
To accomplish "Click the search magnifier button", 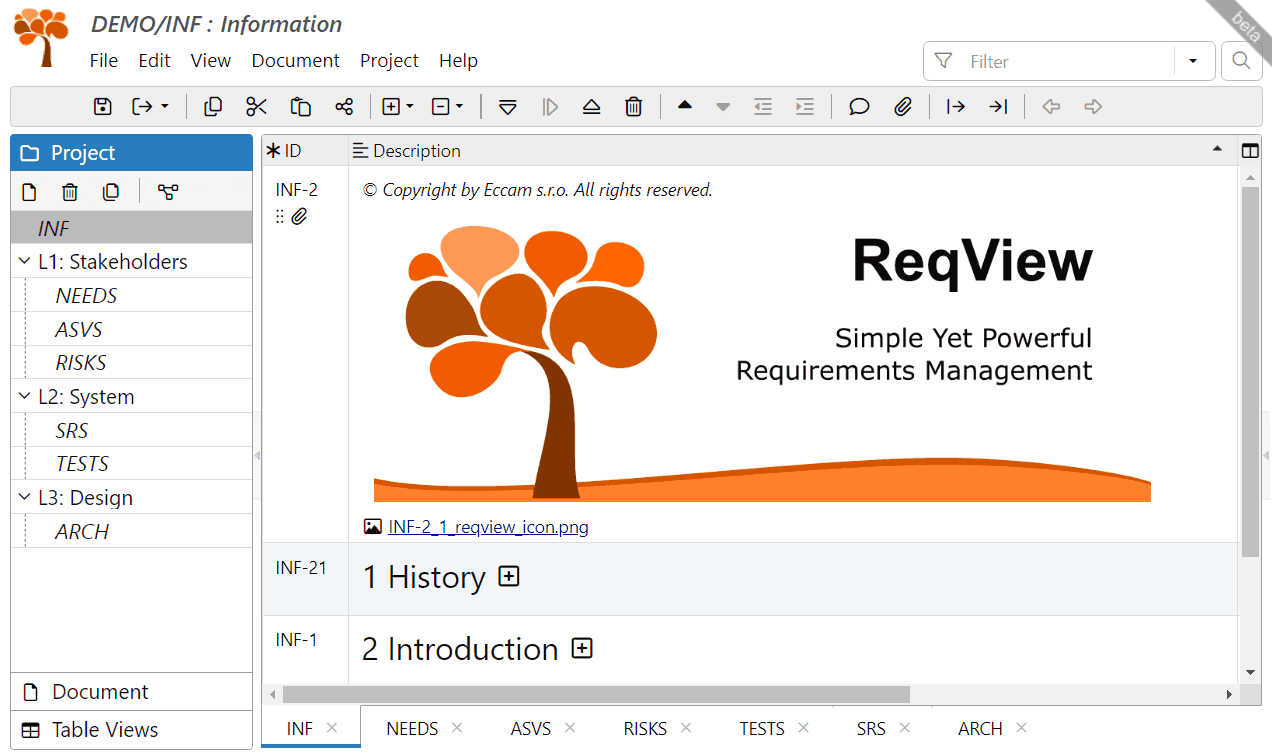I will (x=1241, y=61).
